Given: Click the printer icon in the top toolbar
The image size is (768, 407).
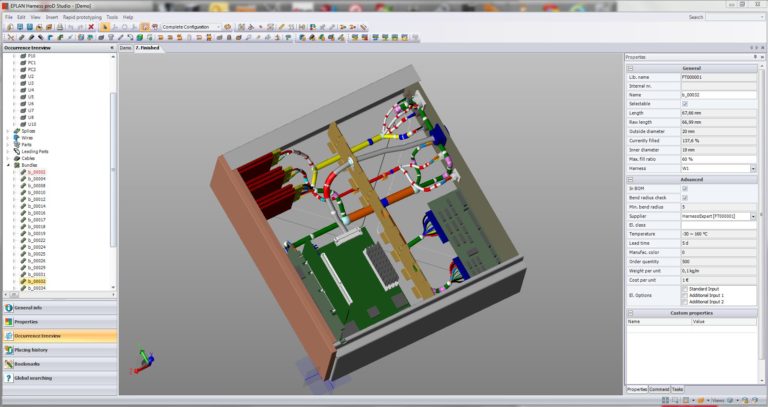Looking at the screenshot, I should point(60,27).
